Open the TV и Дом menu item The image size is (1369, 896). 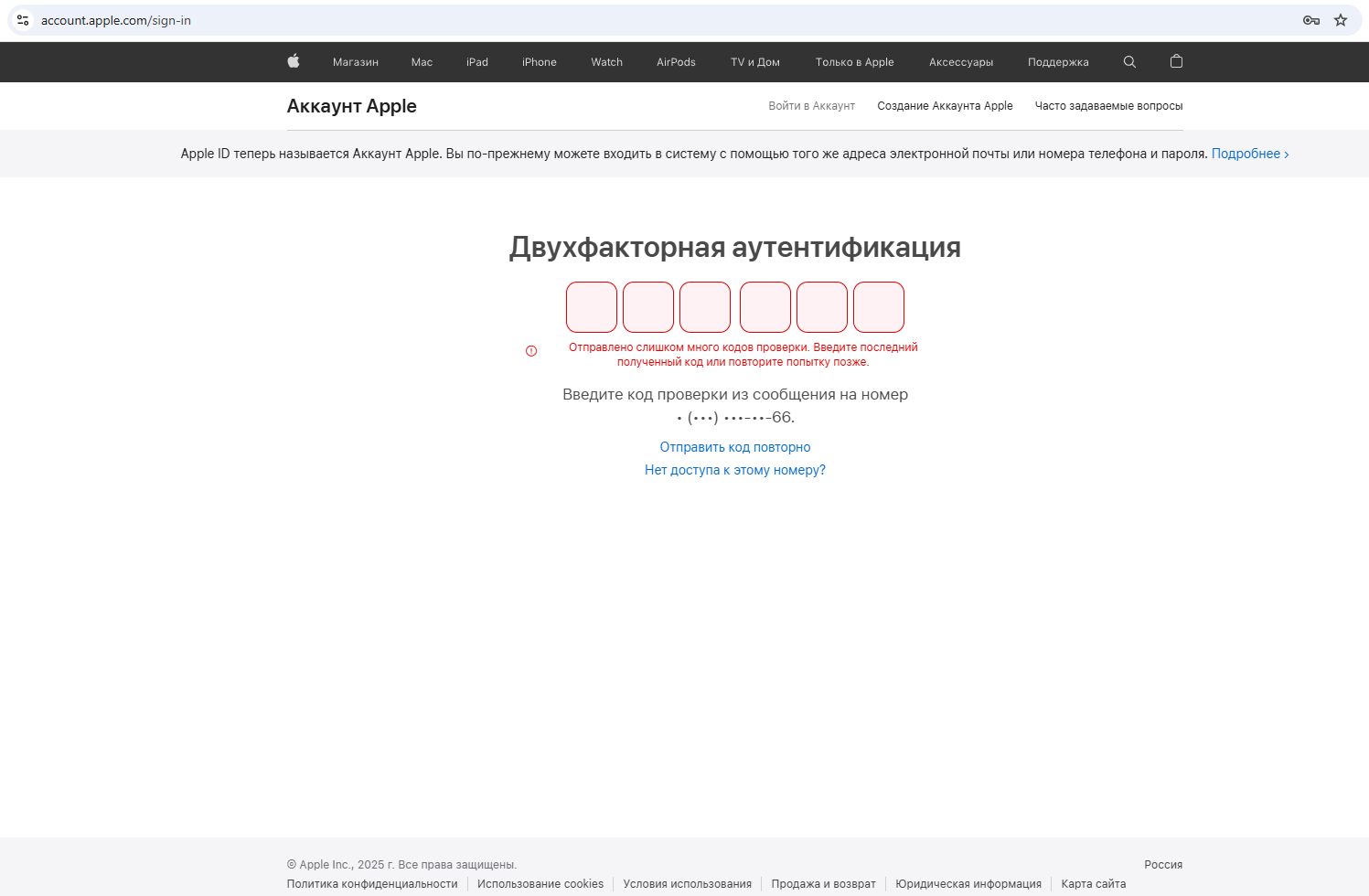(x=755, y=62)
